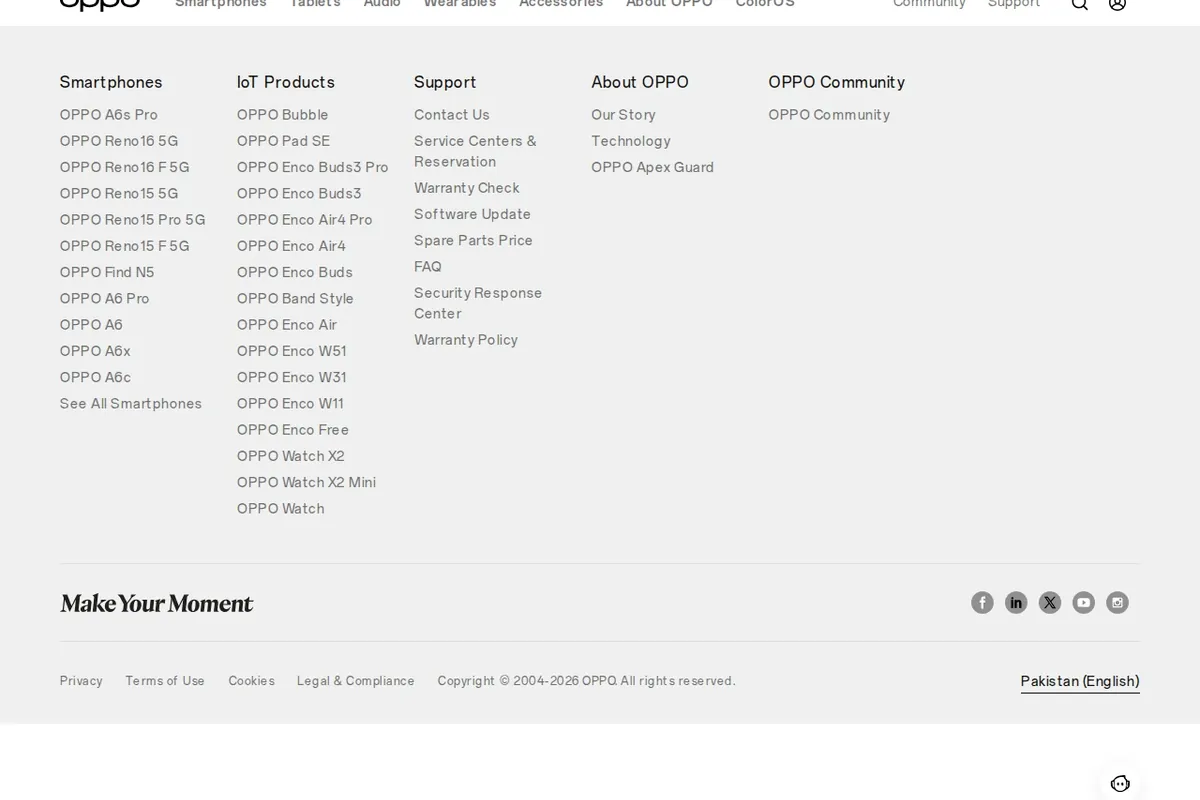Open the OPPO A6x link
The image size is (1200, 800).
pos(95,351)
